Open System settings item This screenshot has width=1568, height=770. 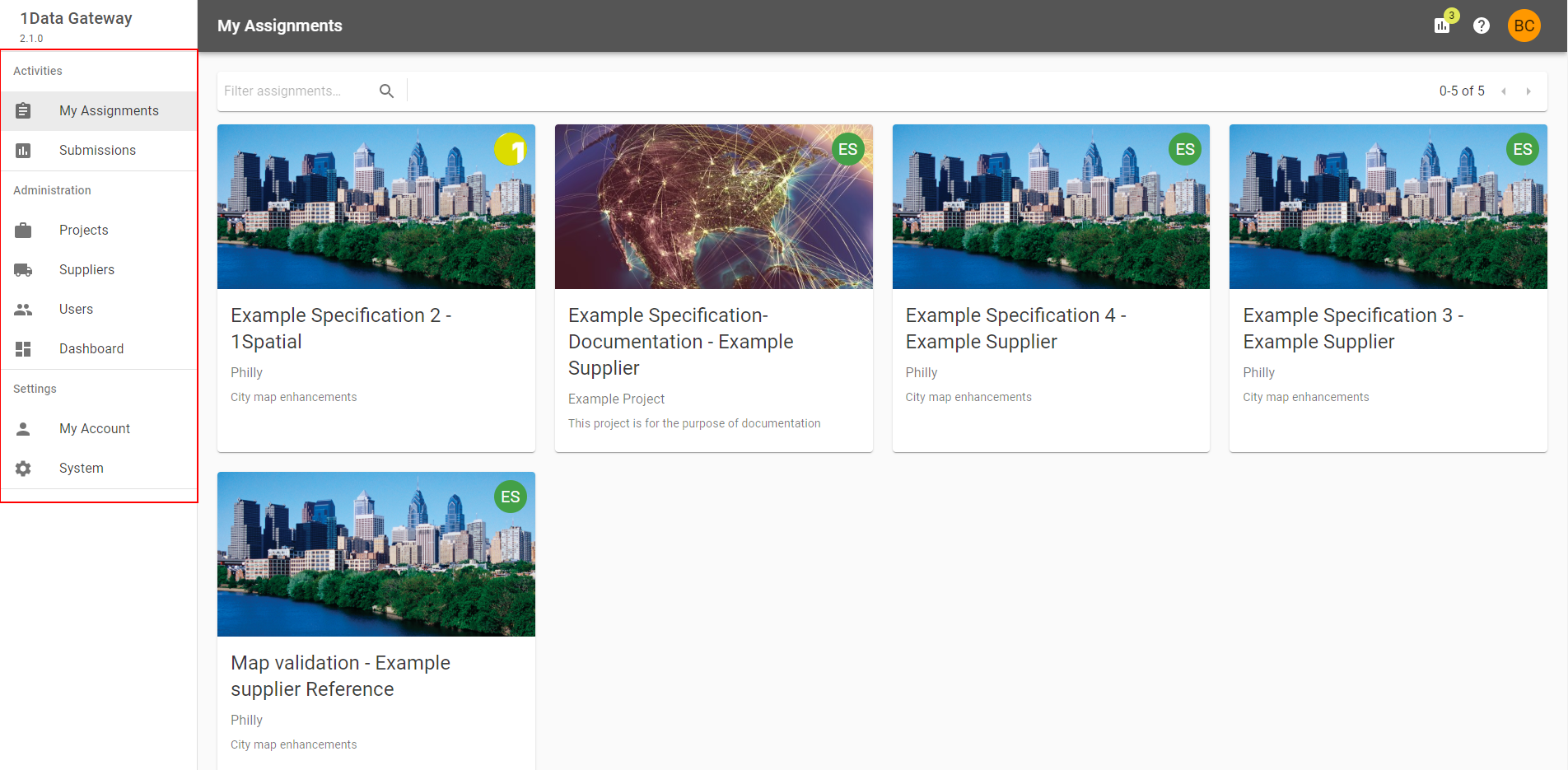point(99,468)
